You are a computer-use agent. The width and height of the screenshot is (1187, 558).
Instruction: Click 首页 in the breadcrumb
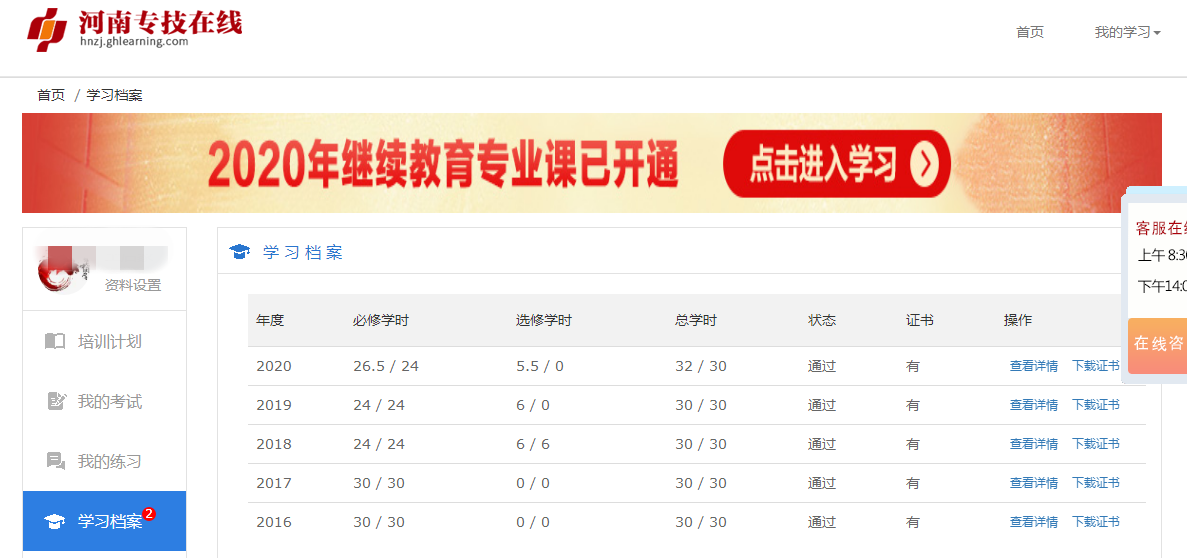tap(51, 95)
